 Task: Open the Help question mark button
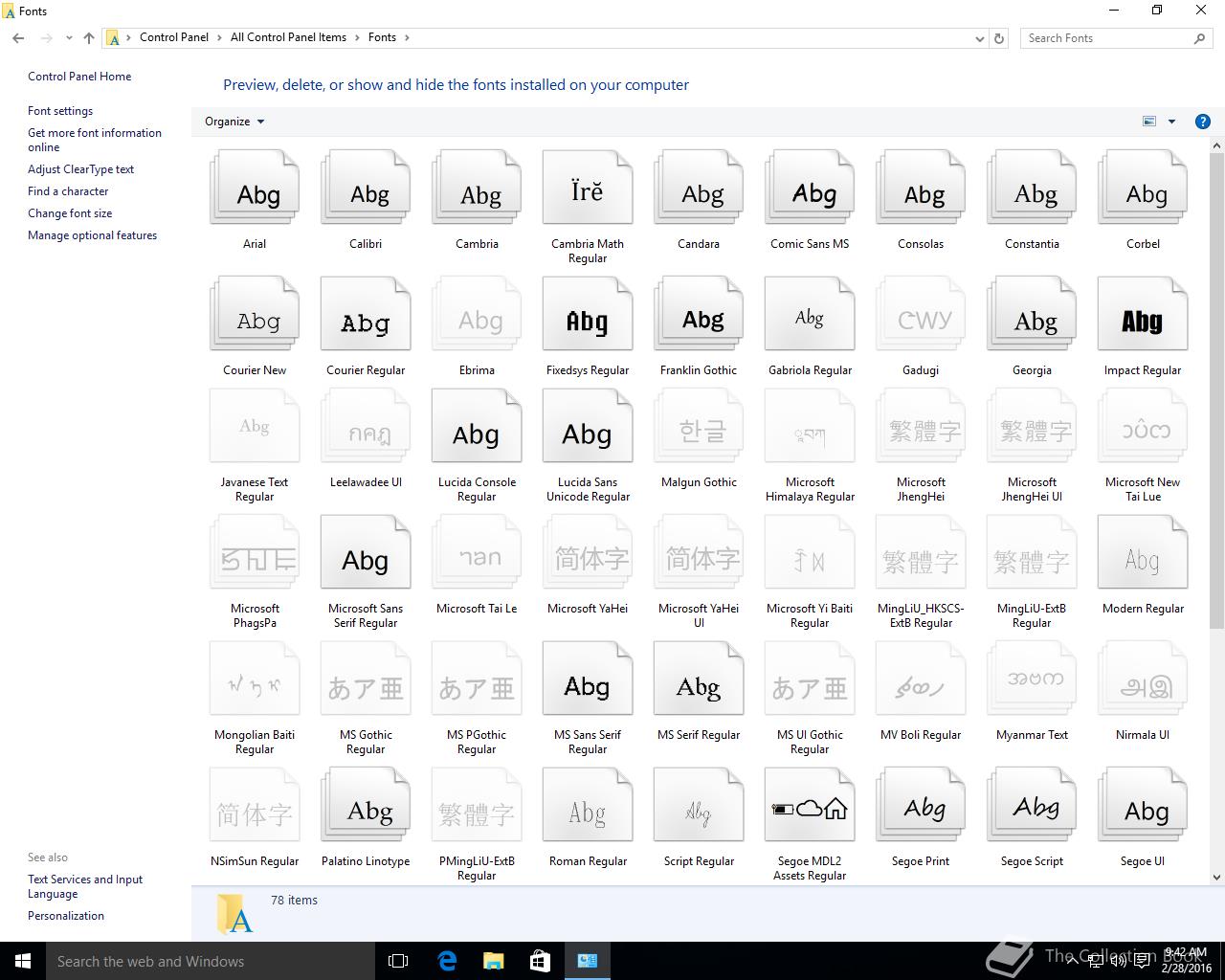pos(1203,122)
